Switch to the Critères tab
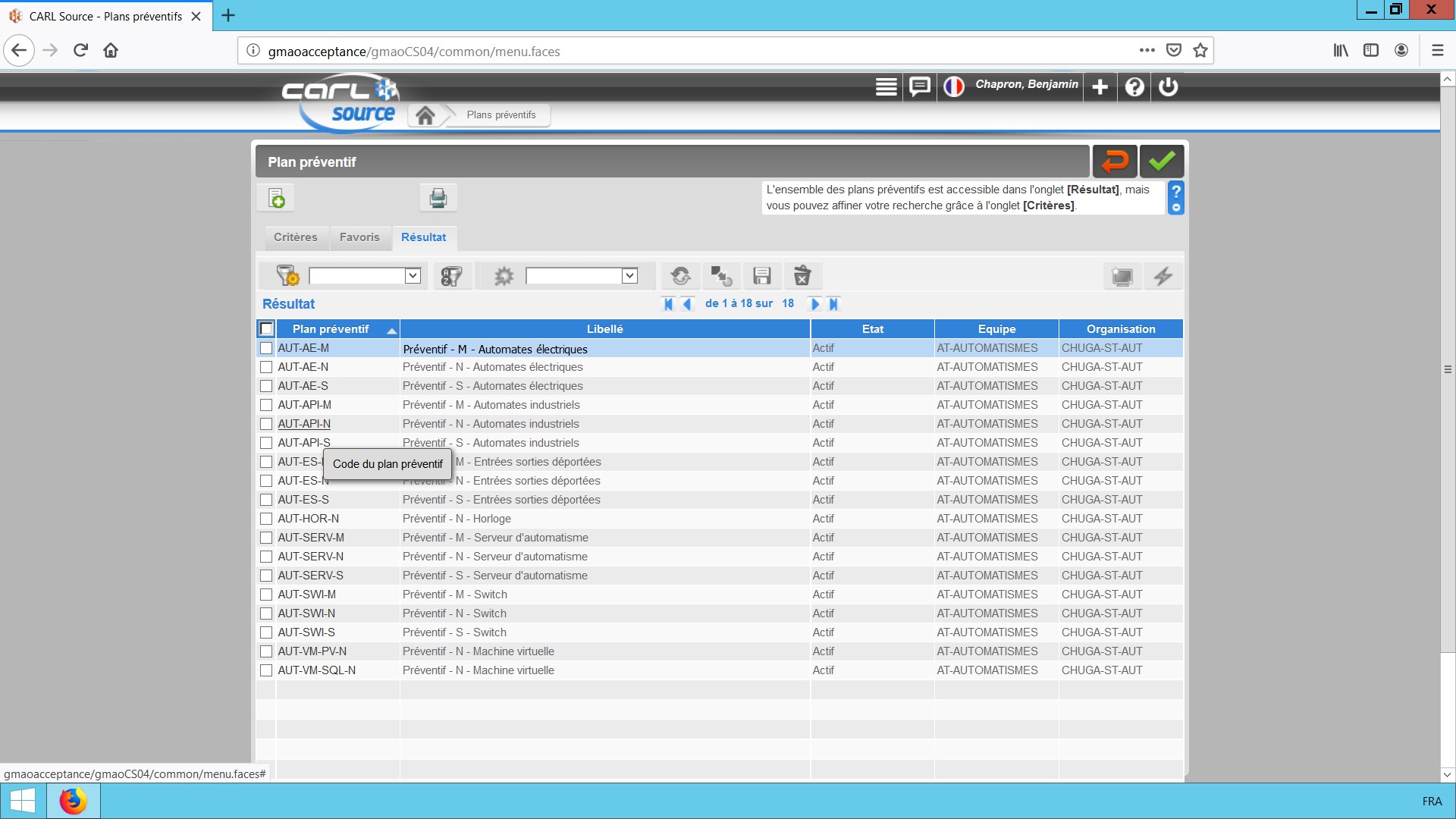The image size is (1456, 819). 296,237
